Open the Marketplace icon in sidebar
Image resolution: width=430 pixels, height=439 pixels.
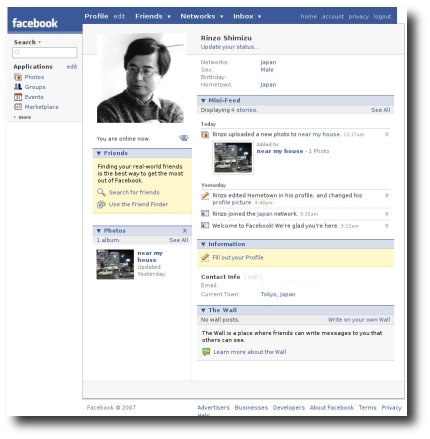click(18, 107)
